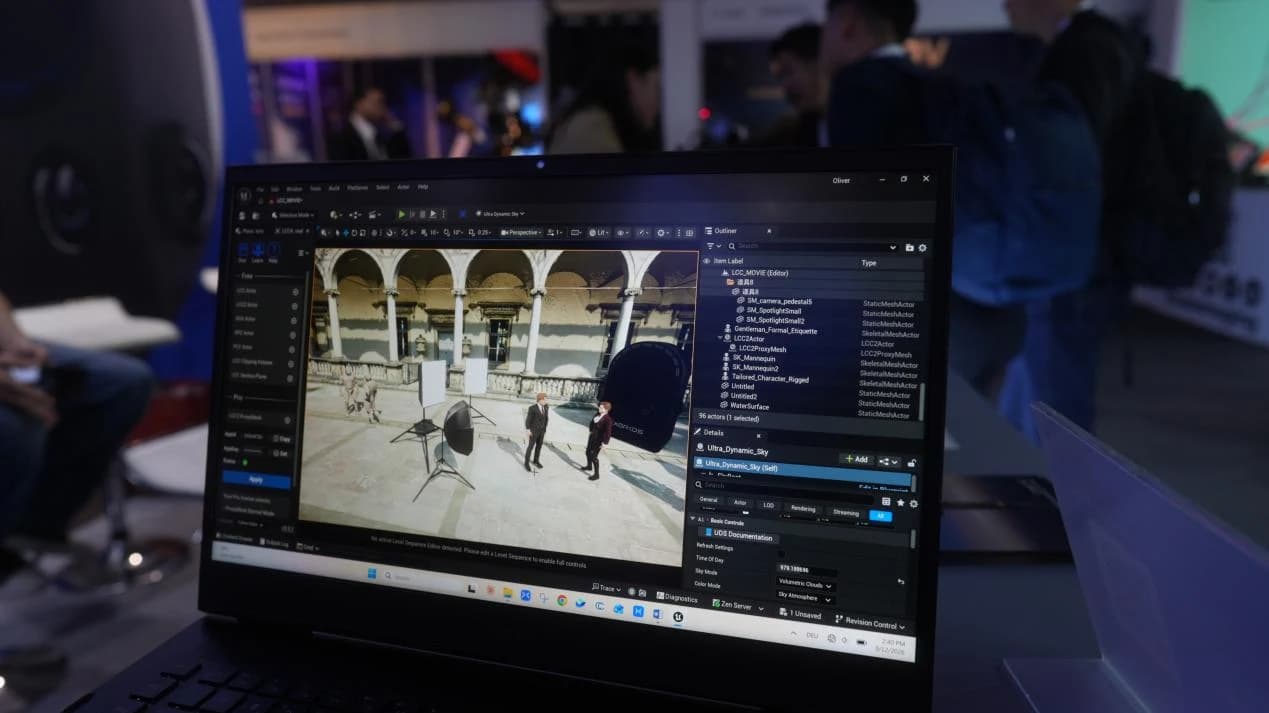Switch to the Rendering details filter

[803, 509]
